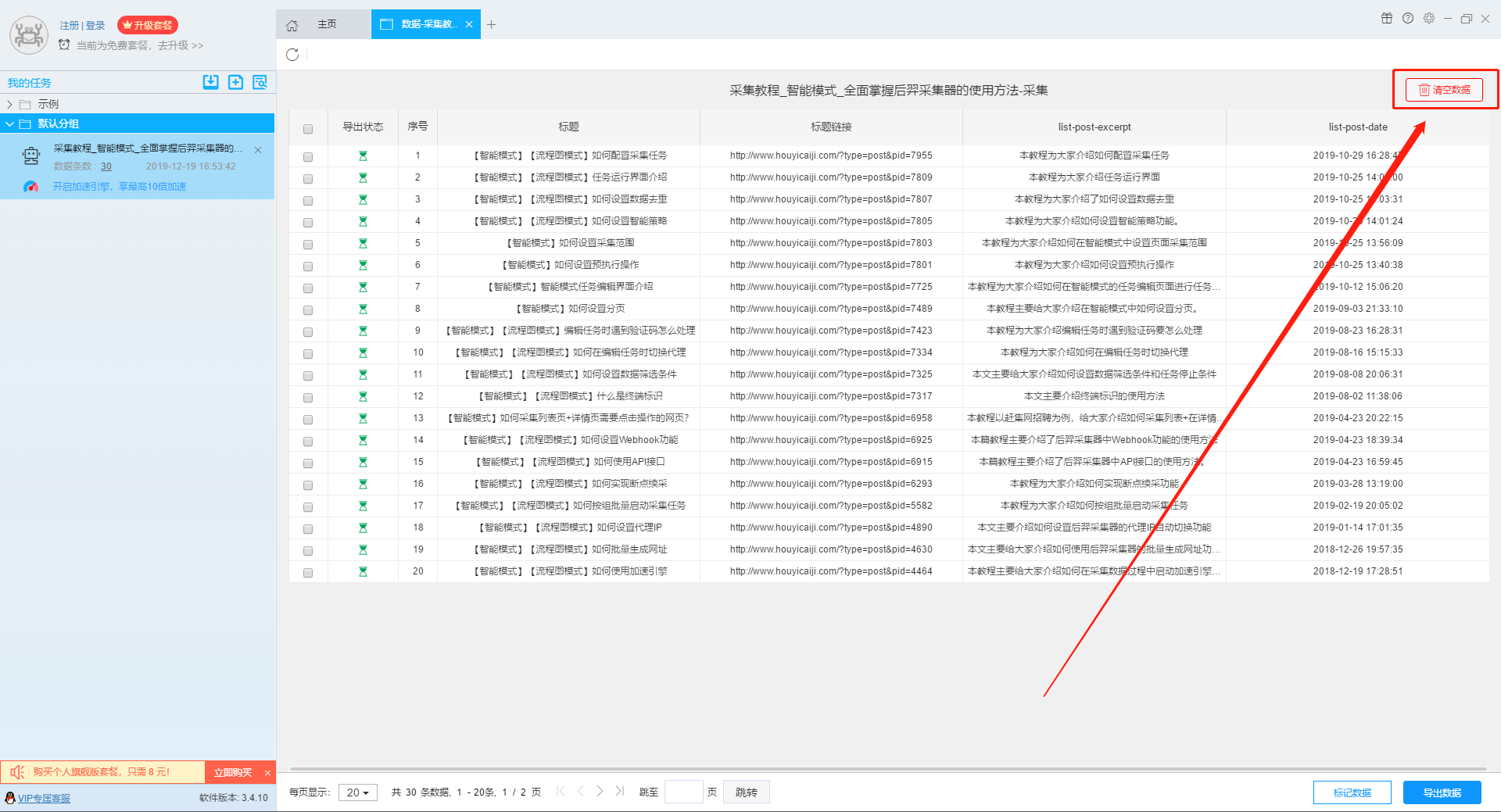Viewport: 1501px width, 812px height.
Task: Click the gift icon in title bar
Action: (1387, 18)
